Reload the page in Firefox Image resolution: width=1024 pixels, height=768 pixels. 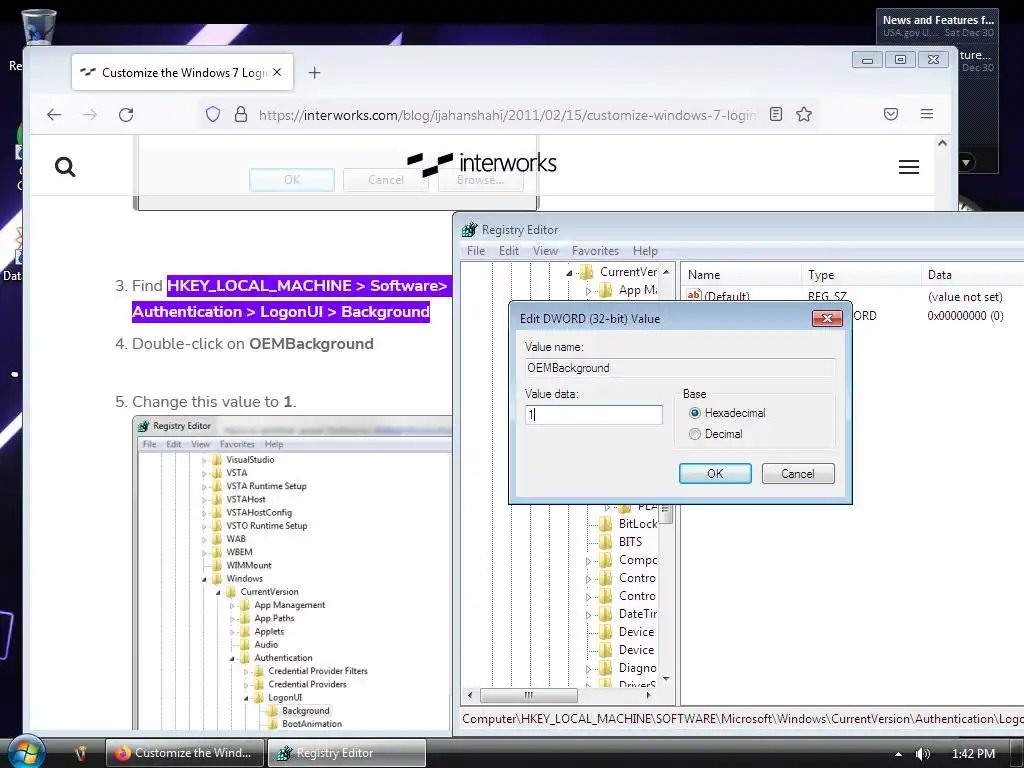[126, 115]
